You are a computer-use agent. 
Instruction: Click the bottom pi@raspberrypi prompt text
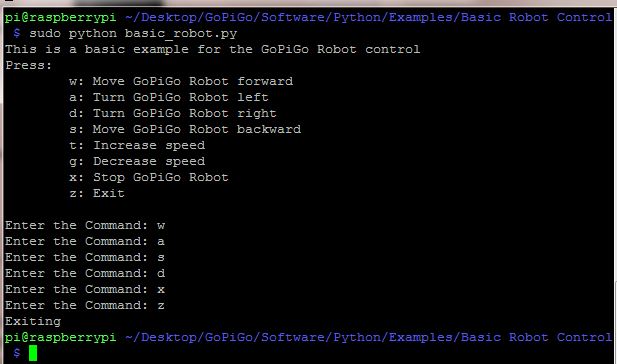[x=61, y=338]
